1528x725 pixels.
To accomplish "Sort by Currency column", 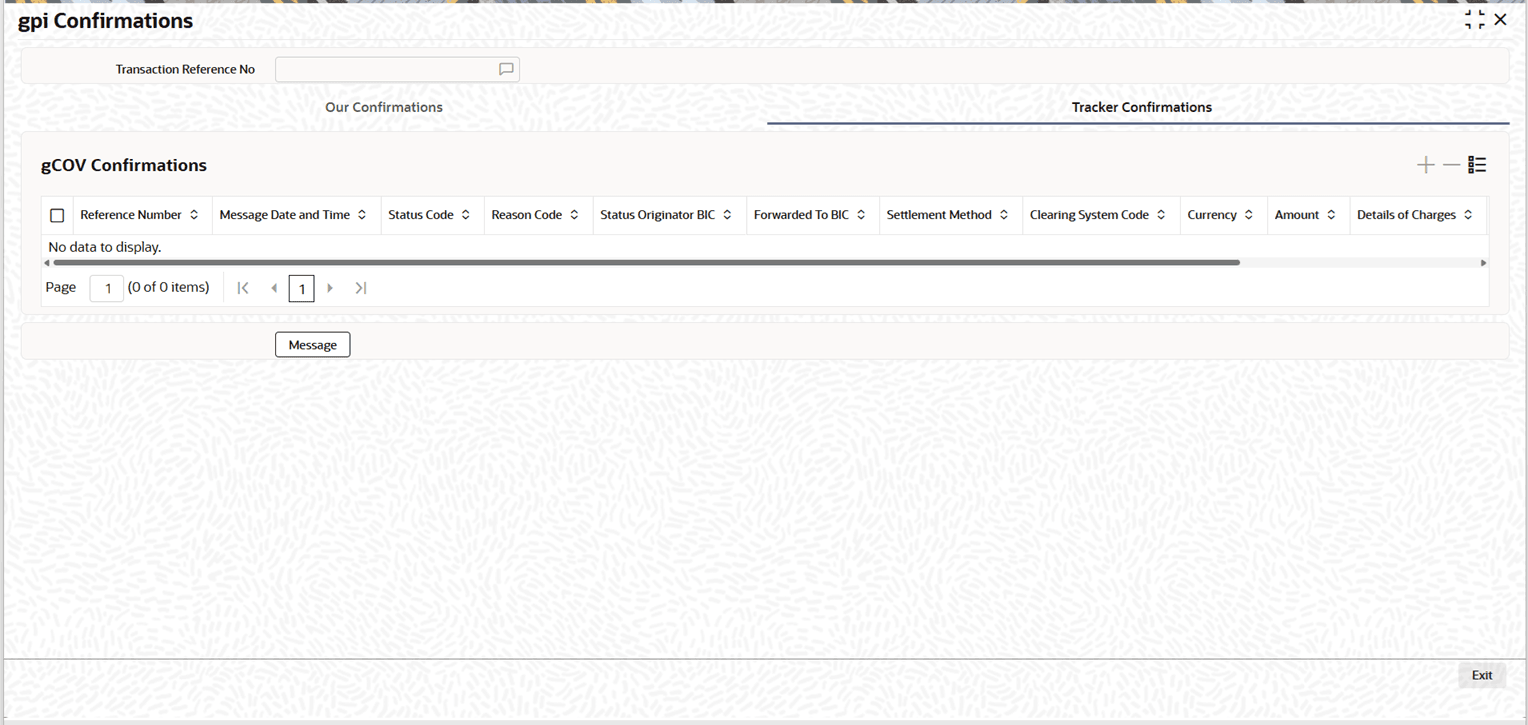I will point(1249,215).
